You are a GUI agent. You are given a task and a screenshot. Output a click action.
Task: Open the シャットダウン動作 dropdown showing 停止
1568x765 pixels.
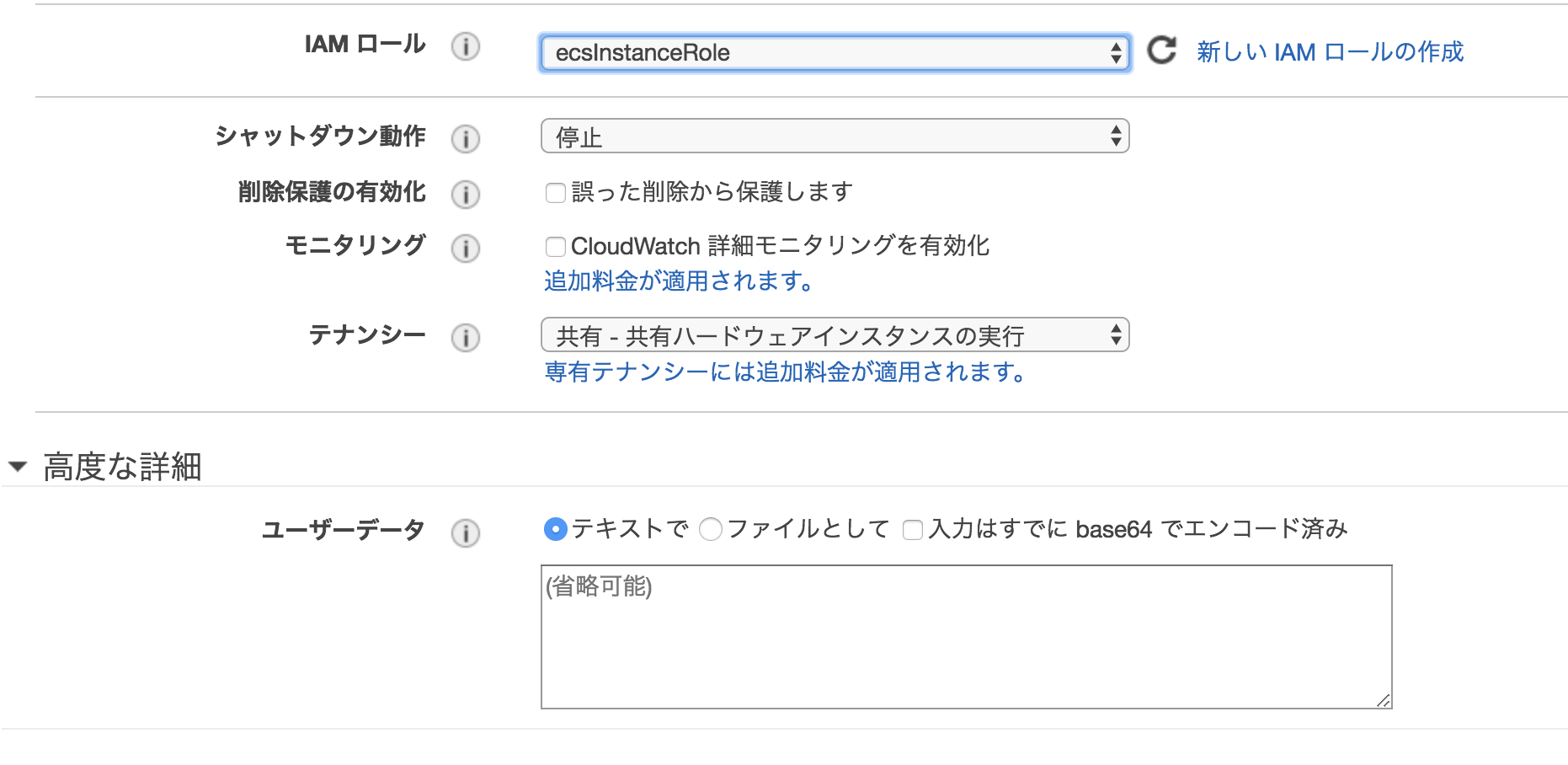[835, 136]
